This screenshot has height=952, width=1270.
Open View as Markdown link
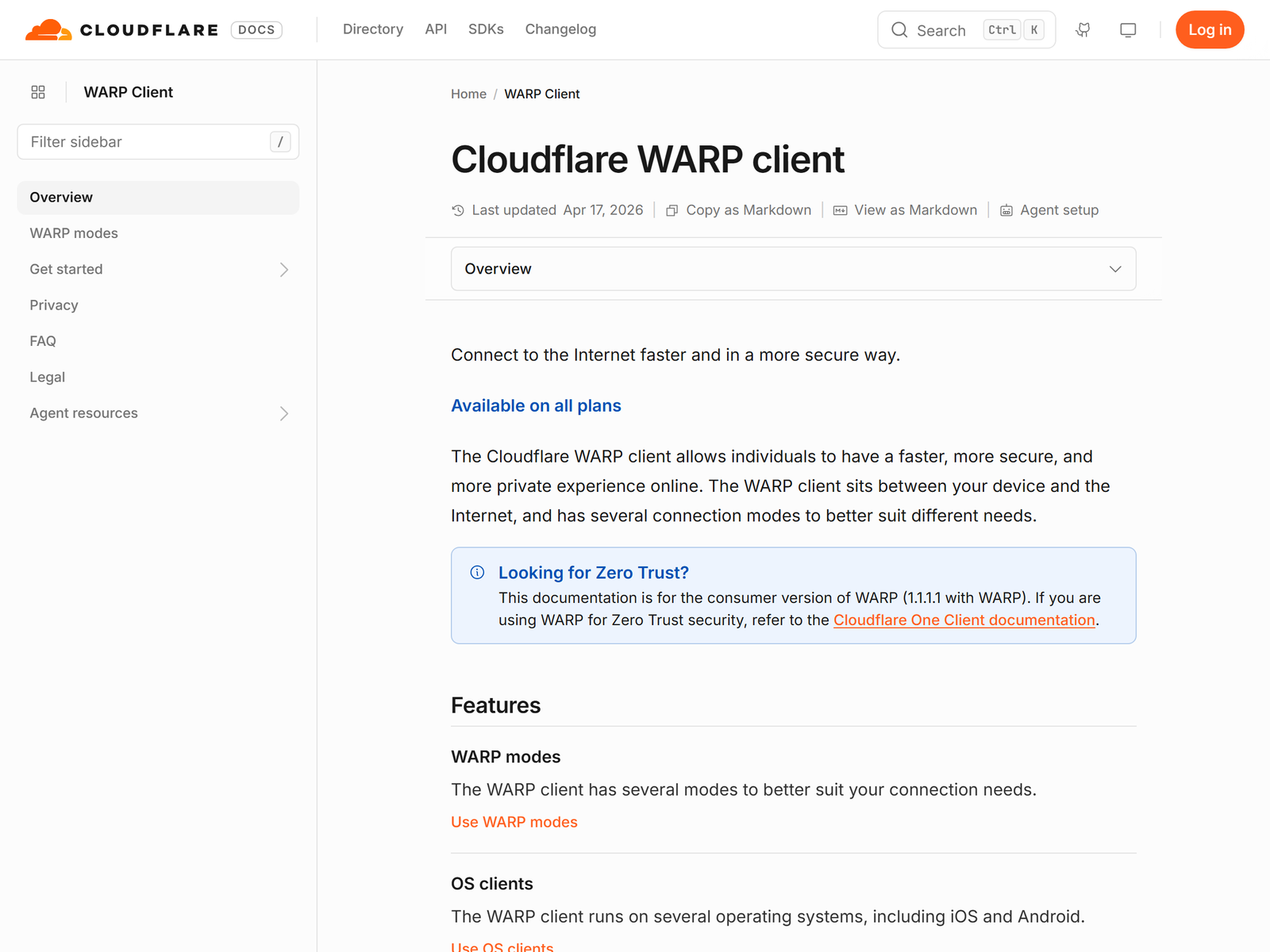915,210
